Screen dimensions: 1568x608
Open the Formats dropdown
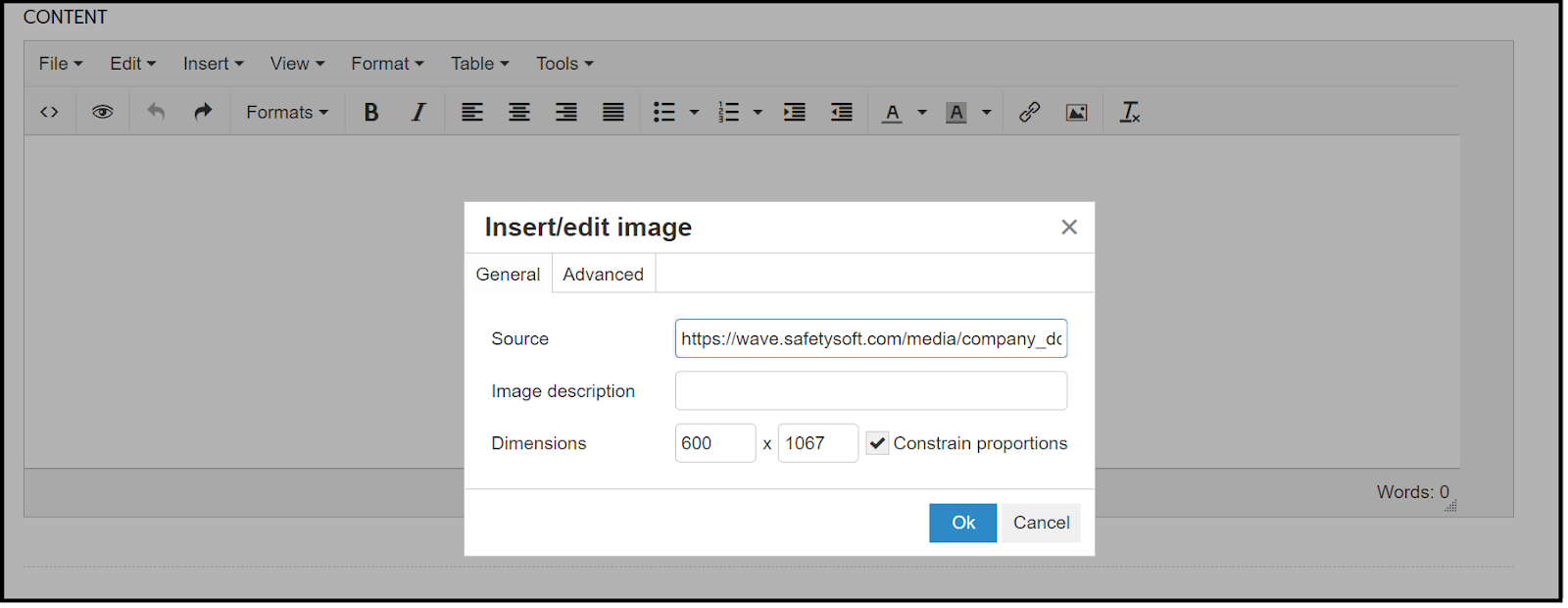click(x=287, y=113)
